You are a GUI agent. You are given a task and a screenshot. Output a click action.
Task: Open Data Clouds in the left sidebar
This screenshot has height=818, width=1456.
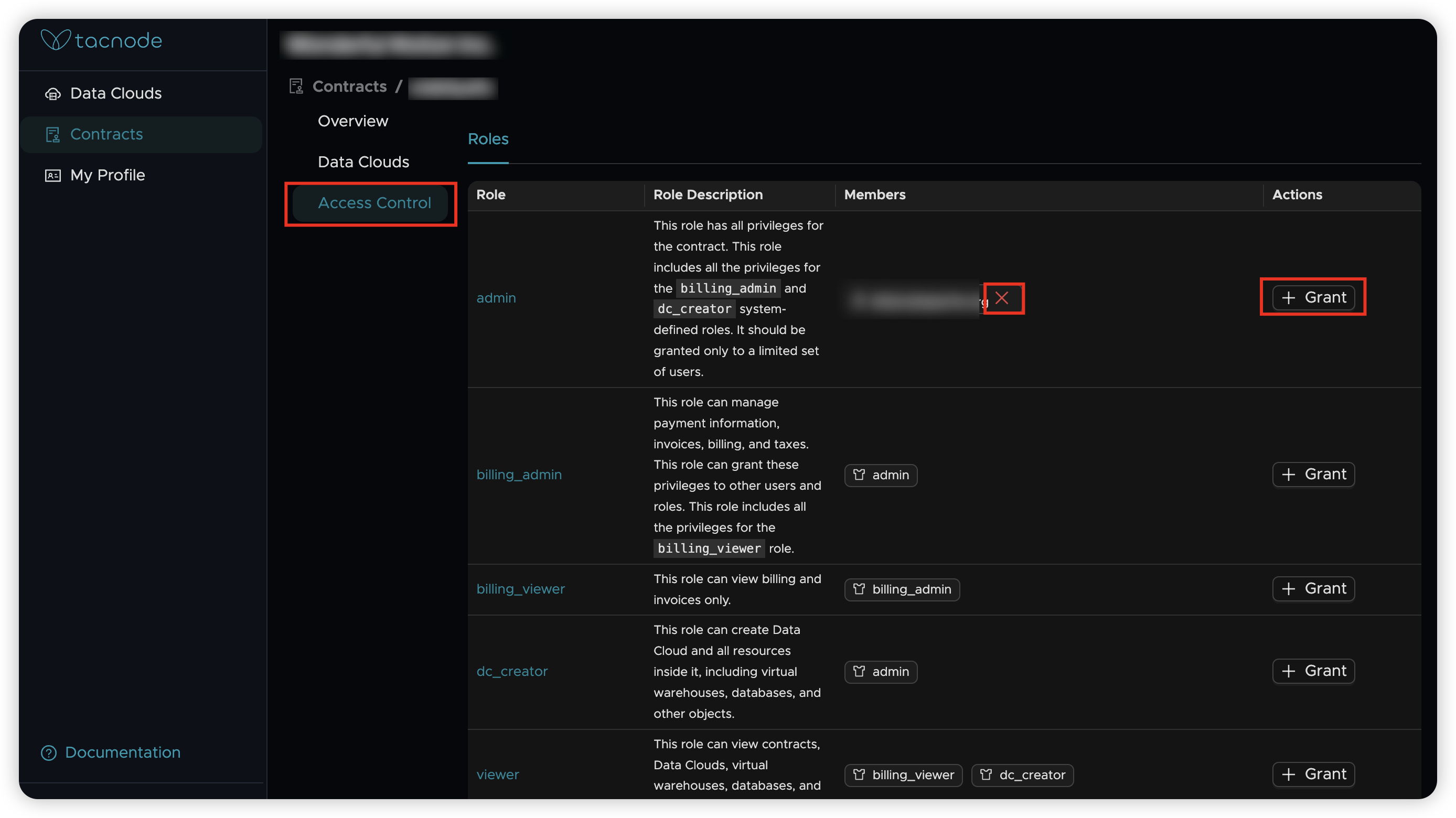click(141, 93)
